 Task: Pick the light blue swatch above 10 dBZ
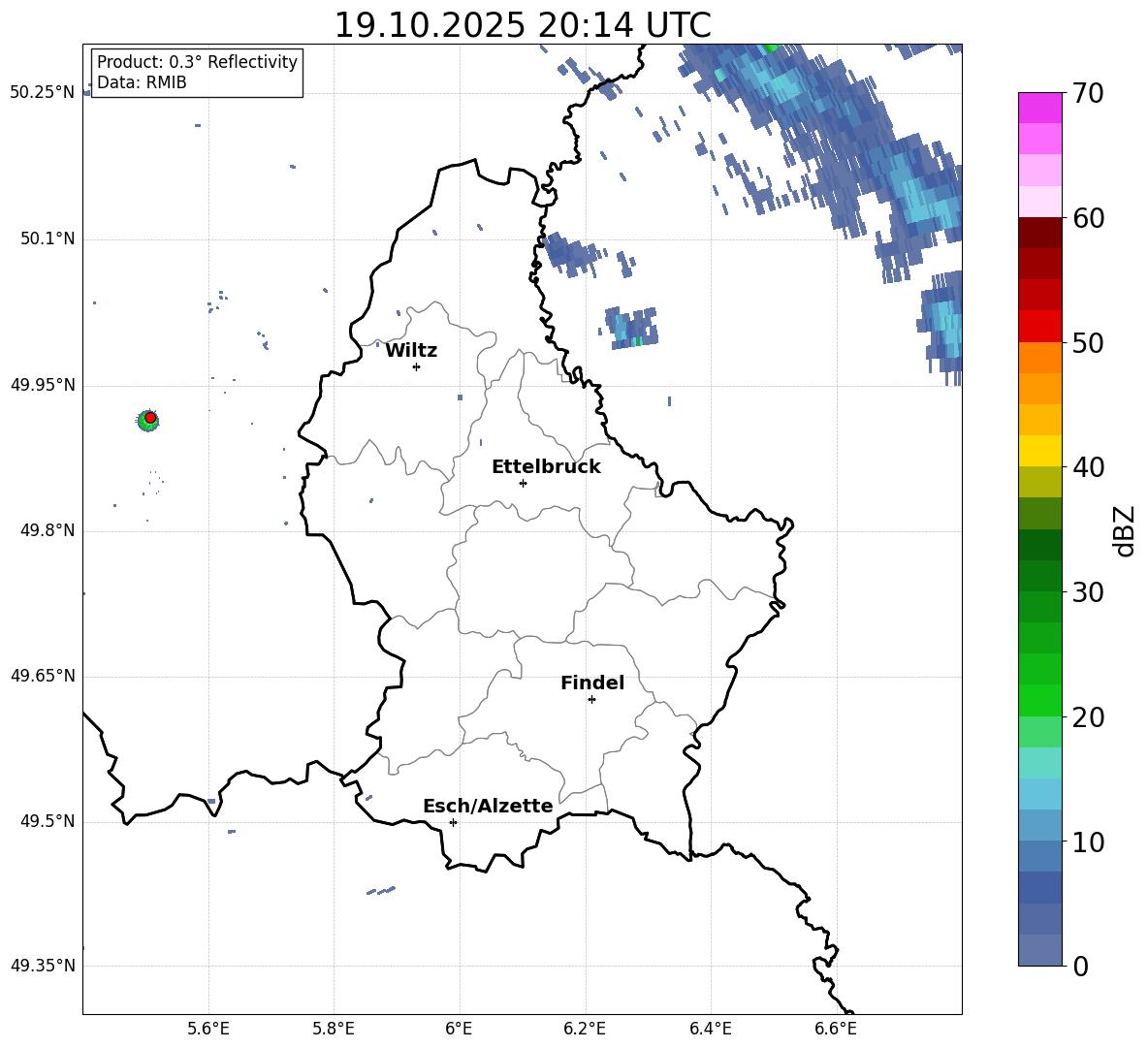(x=1039, y=825)
